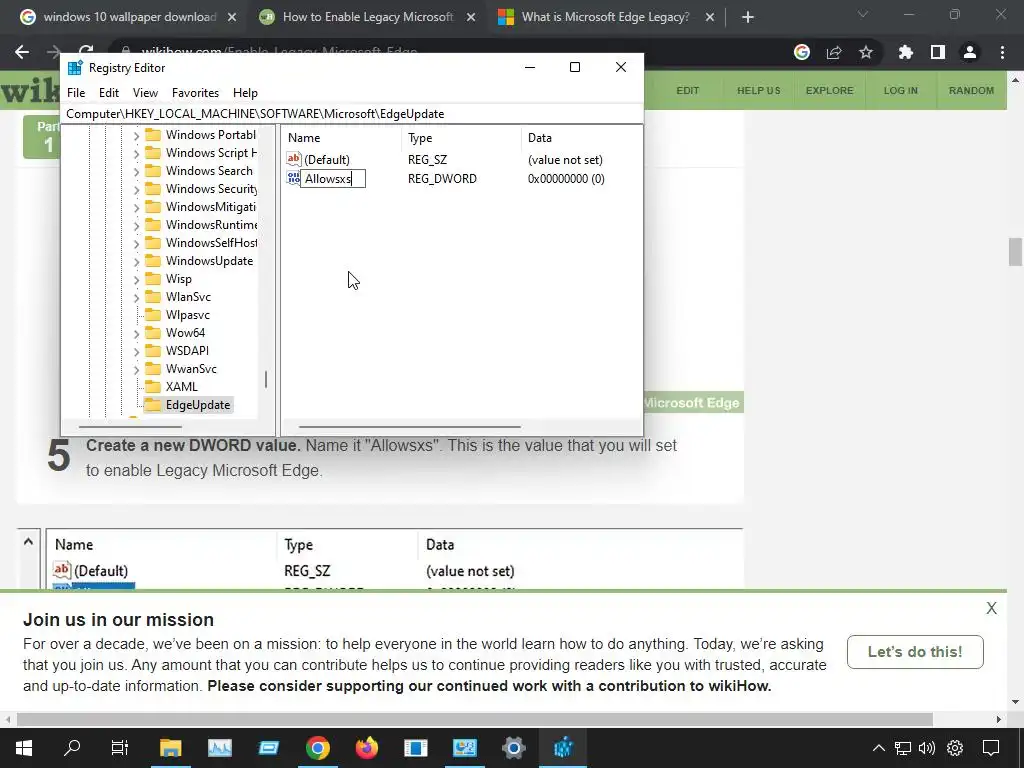Open the Windows Start menu
Viewport: 1024px width, 768px height.
24,748
